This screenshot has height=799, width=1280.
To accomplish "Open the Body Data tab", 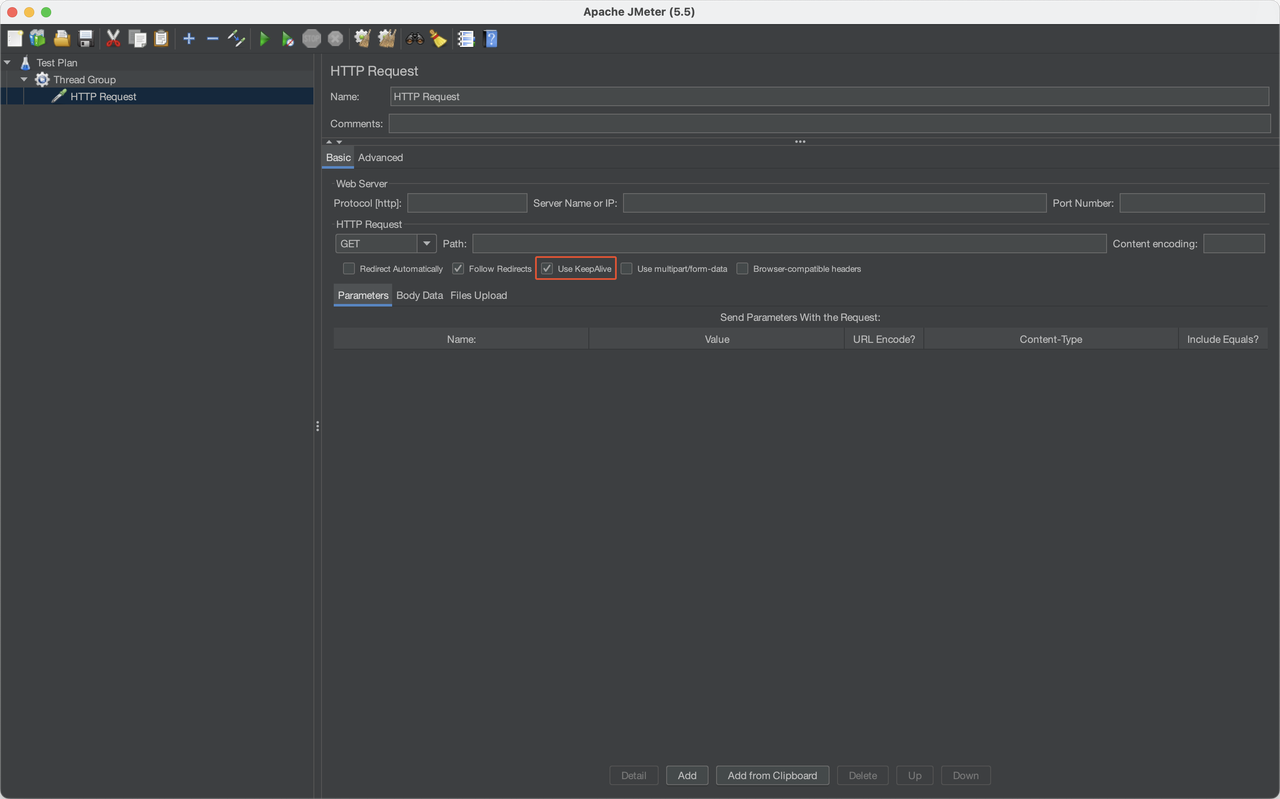I will click(x=419, y=295).
